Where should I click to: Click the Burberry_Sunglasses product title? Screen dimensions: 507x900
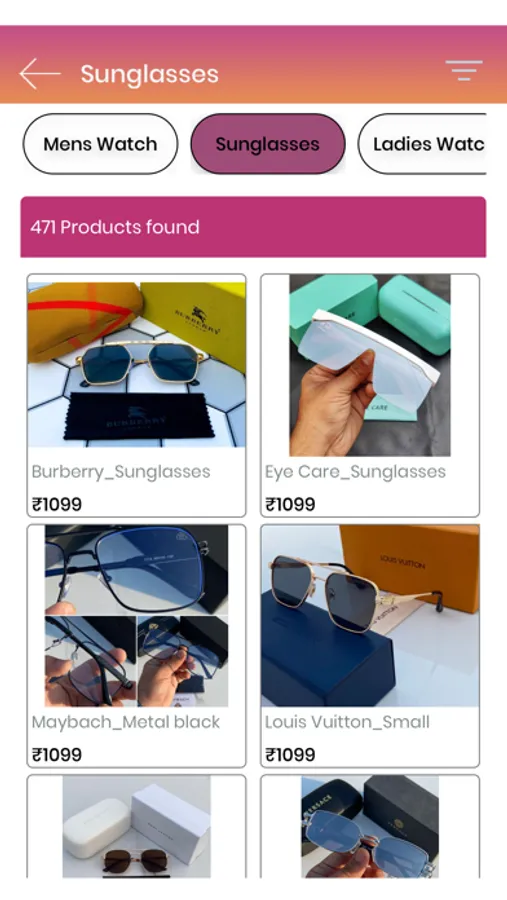click(x=121, y=472)
